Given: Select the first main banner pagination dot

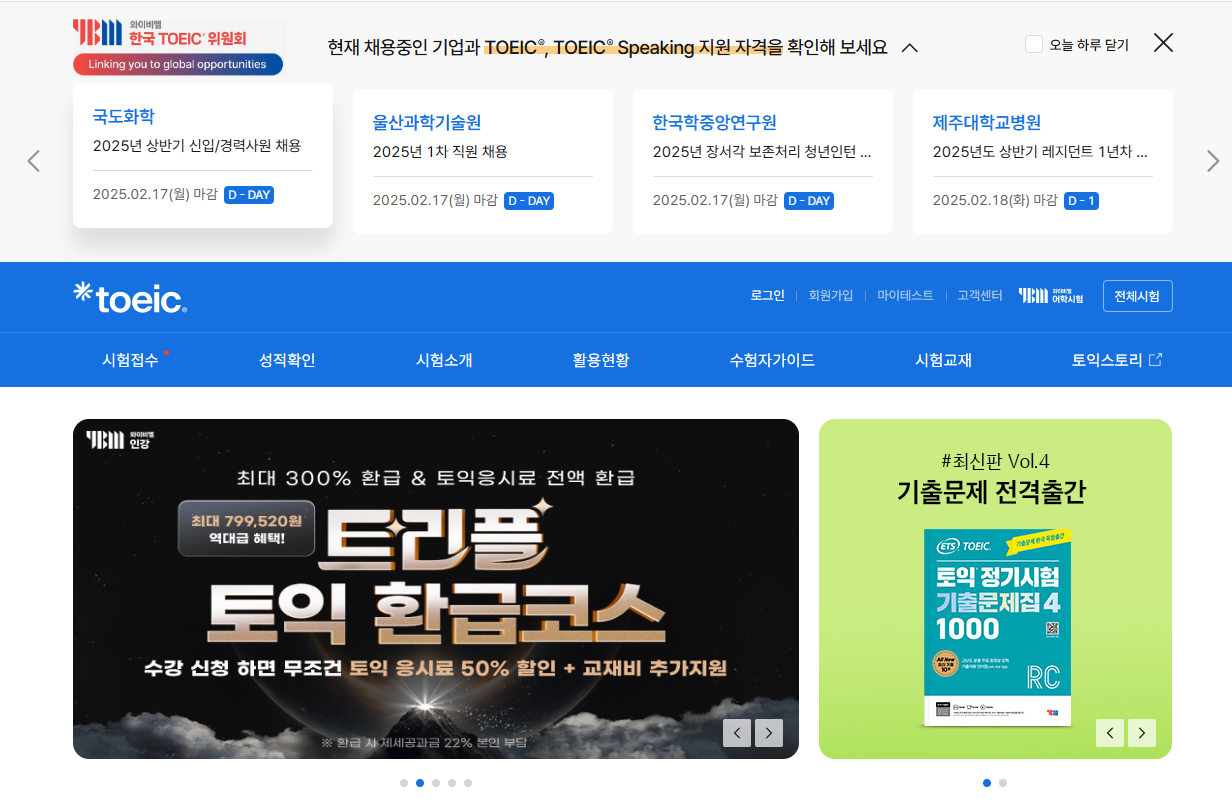Looking at the screenshot, I should (x=404, y=783).
